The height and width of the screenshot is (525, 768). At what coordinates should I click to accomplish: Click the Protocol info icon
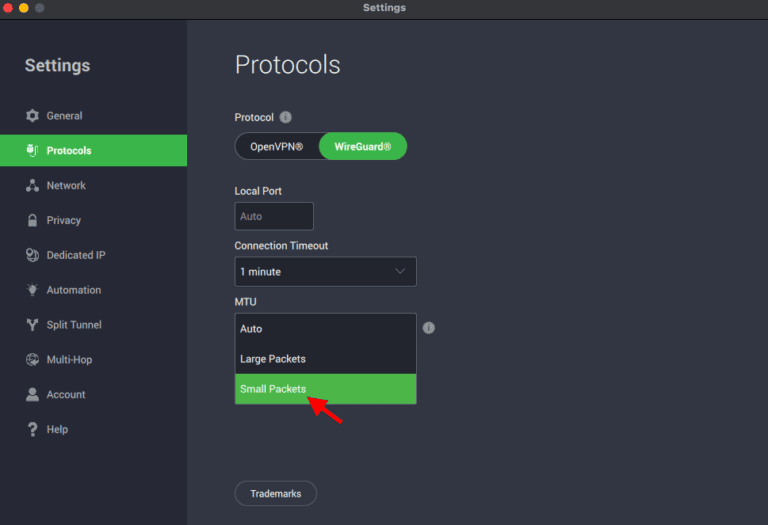[x=286, y=117]
